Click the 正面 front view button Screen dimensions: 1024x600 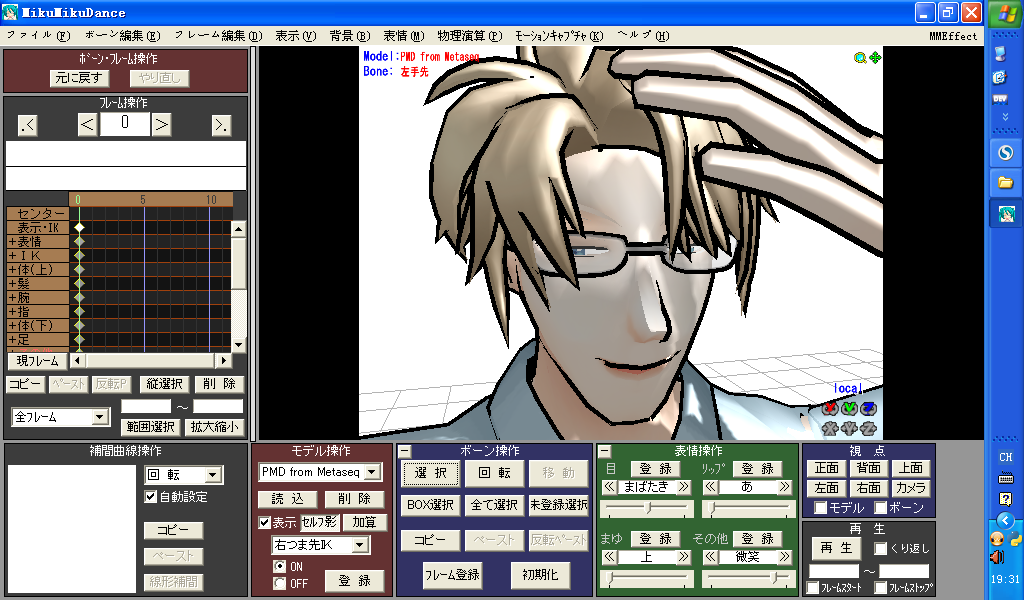pos(827,468)
